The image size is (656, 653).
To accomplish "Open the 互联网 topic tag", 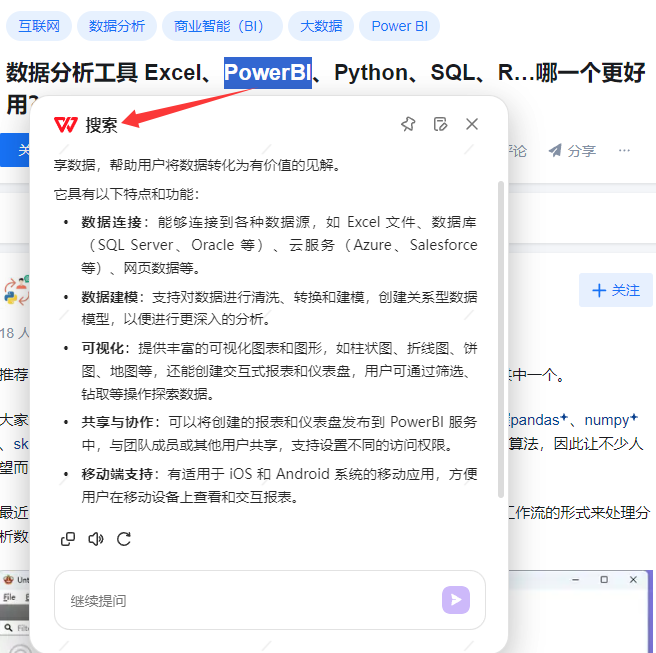I will (x=39, y=26).
